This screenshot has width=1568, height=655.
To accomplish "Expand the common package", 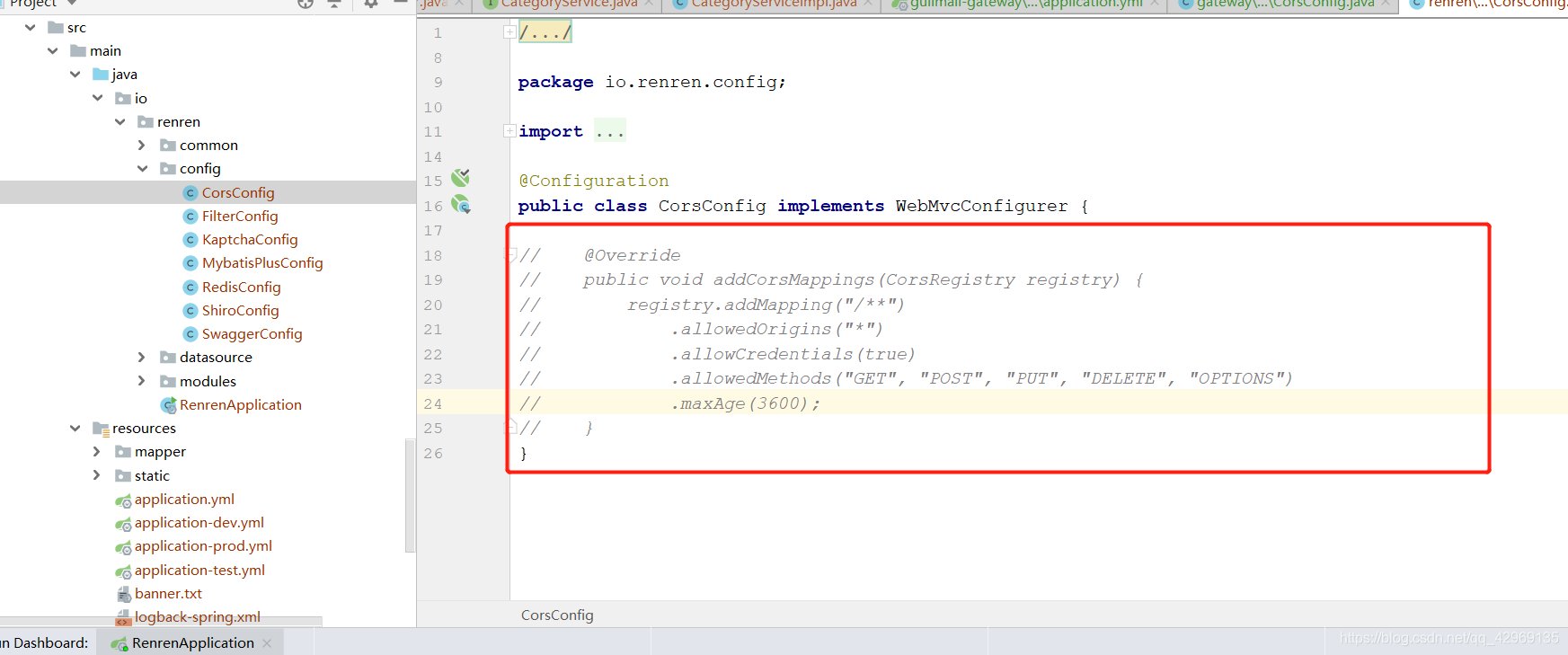I will pyautogui.click(x=142, y=146).
